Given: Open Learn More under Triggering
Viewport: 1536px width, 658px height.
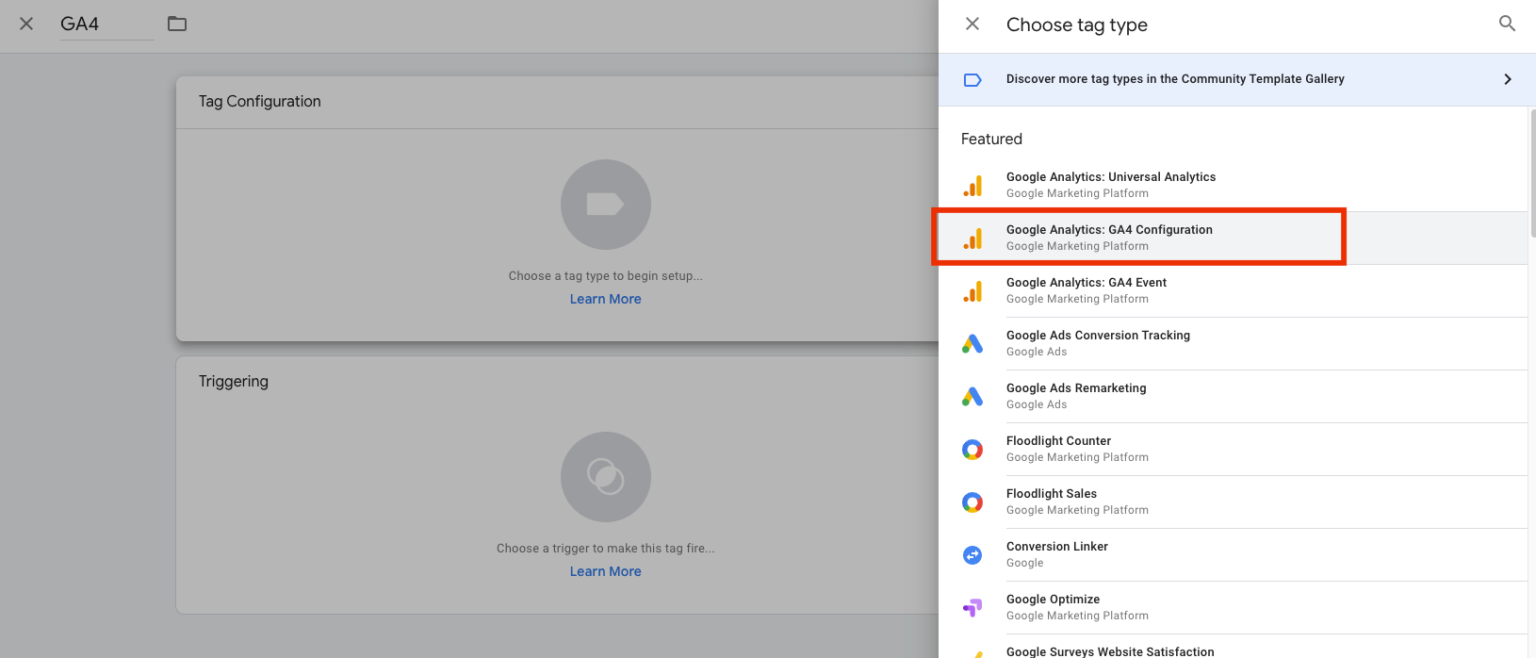Looking at the screenshot, I should tap(605, 570).
